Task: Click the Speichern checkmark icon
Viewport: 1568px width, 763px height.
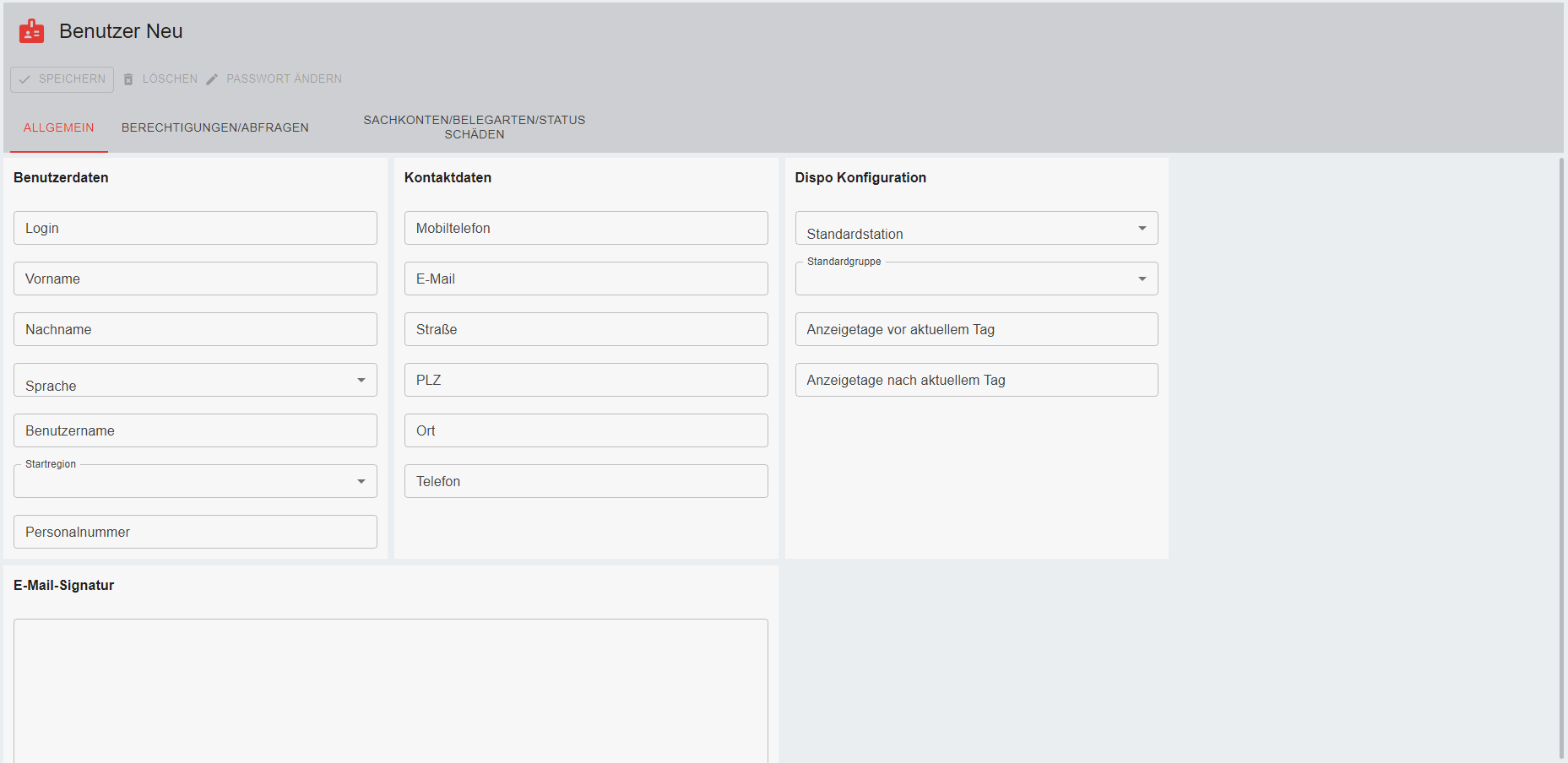Action: pos(24,79)
